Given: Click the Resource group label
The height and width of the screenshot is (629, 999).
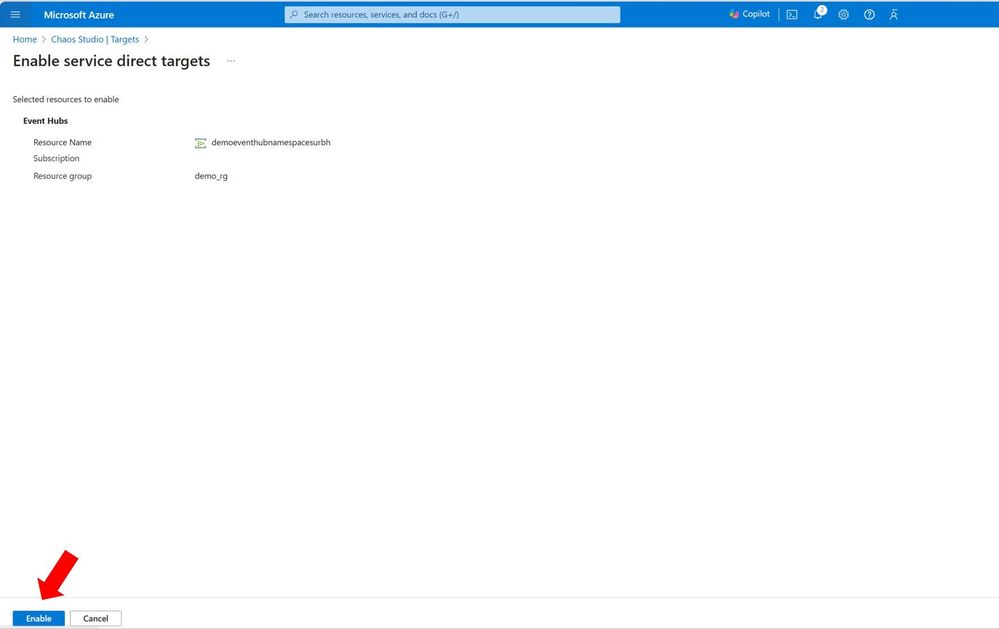Looking at the screenshot, I should 62,176.
